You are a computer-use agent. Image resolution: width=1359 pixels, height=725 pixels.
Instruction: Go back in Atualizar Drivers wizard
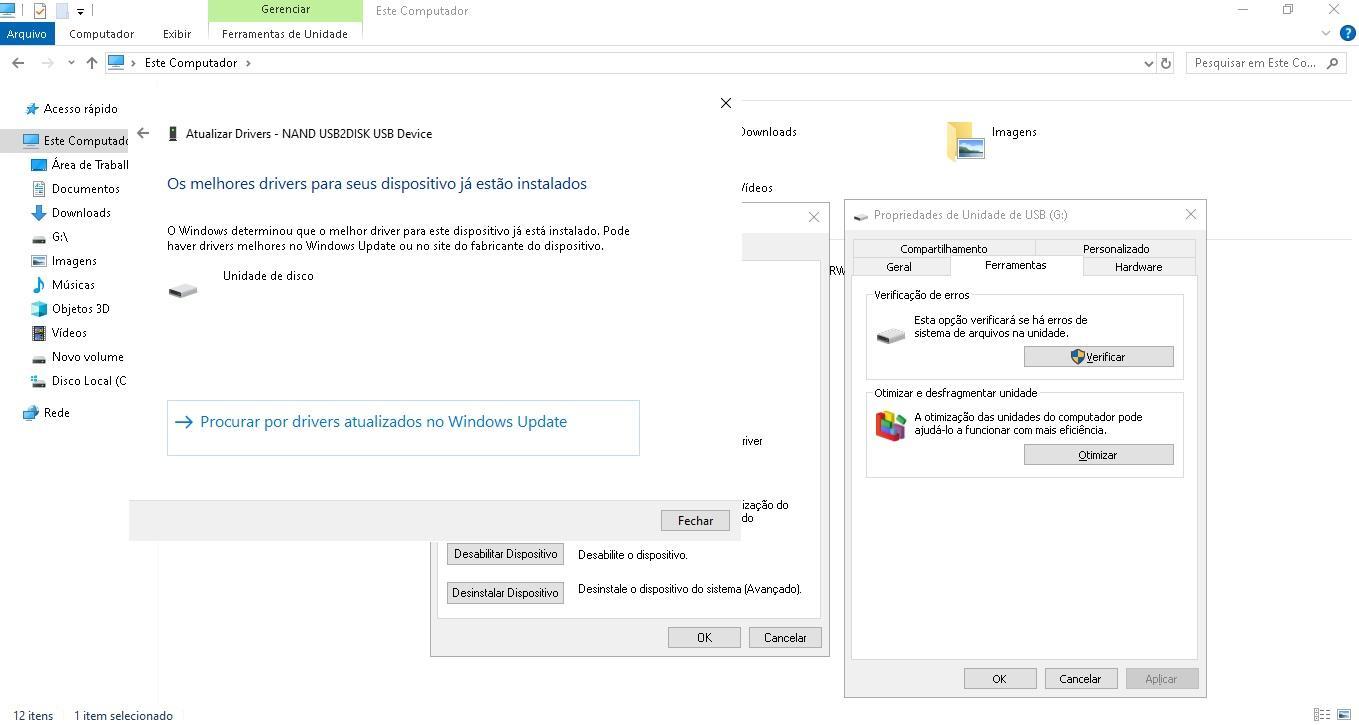pos(143,133)
